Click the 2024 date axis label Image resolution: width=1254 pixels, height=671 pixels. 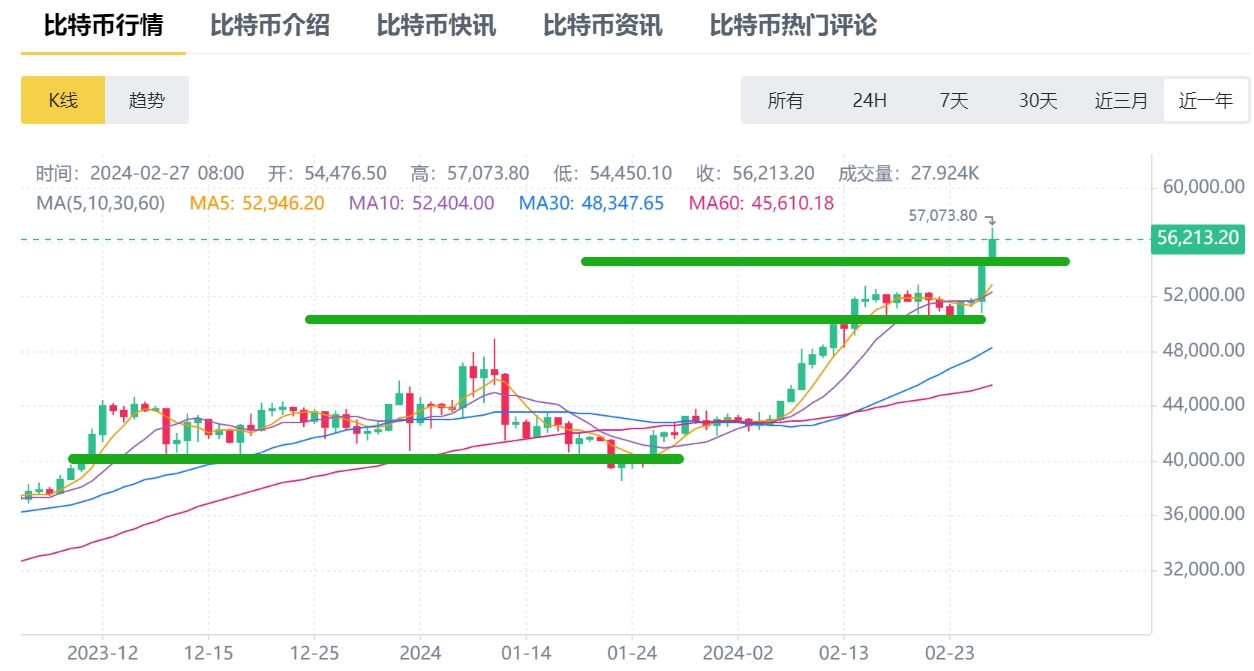click(419, 653)
